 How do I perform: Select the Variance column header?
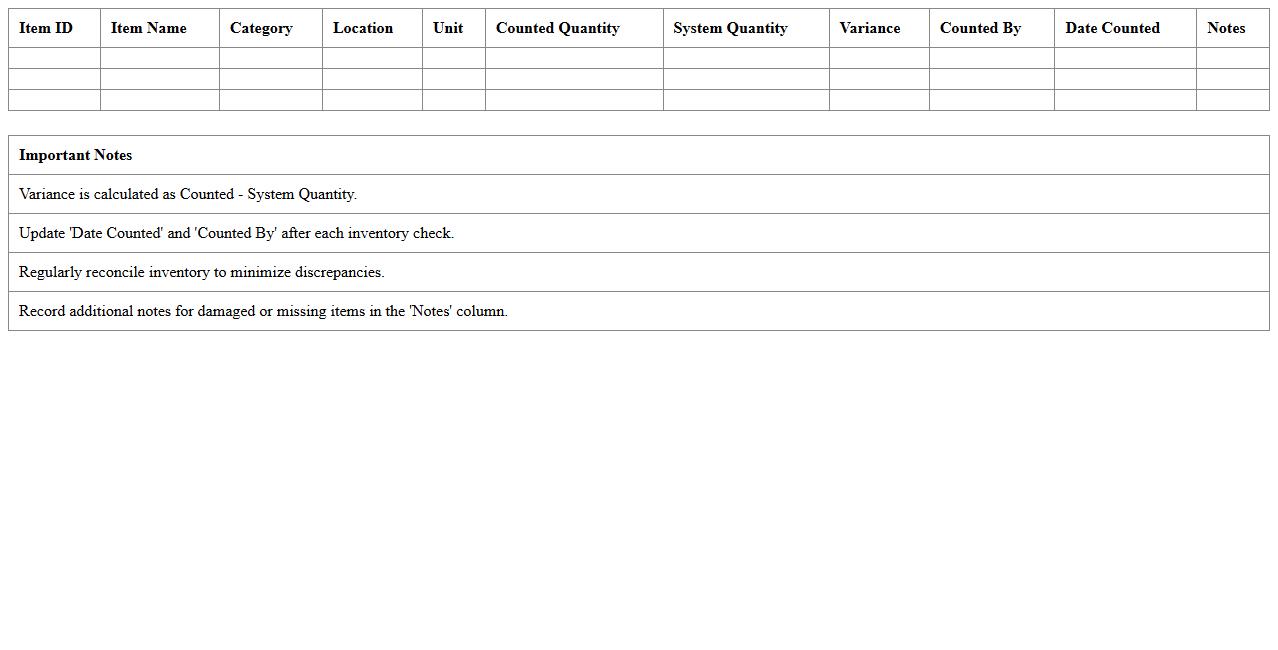[869, 28]
